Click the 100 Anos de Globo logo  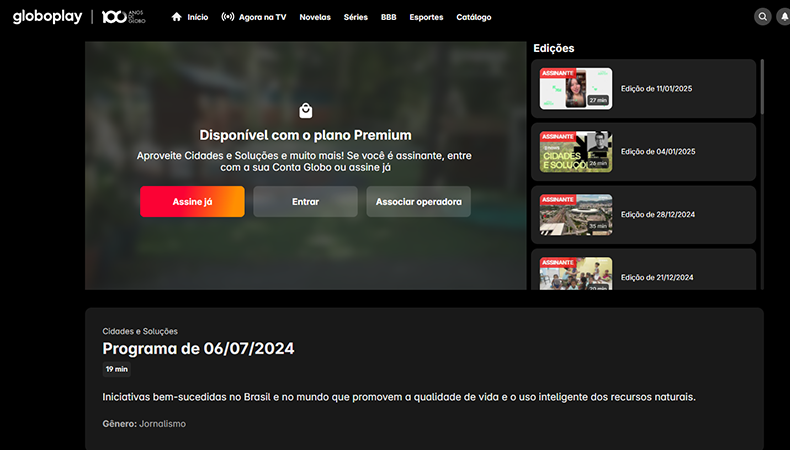click(x=123, y=17)
